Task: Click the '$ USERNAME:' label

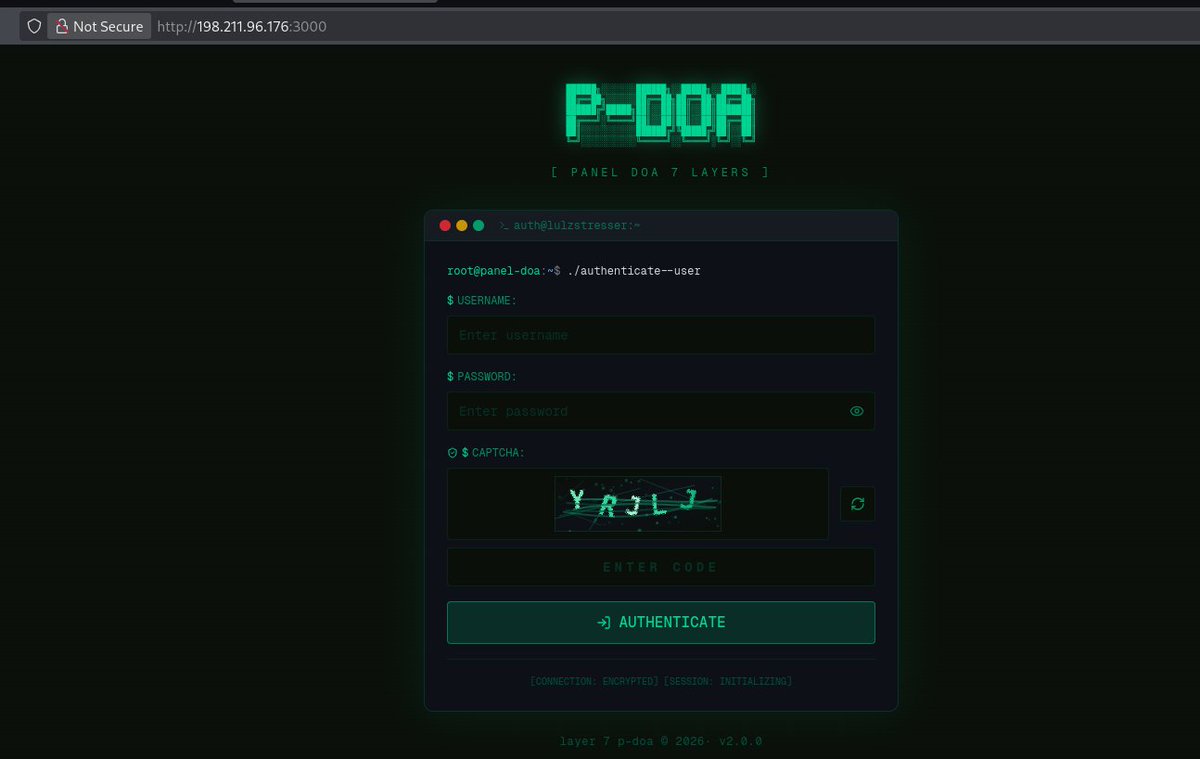Action: (482, 300)
